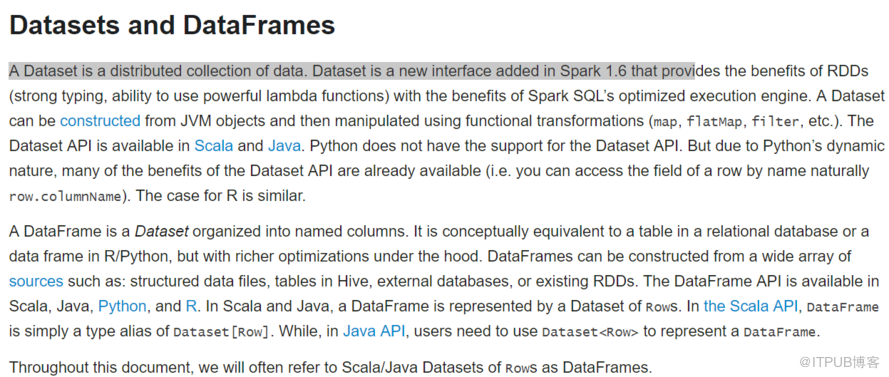This screenshot has width=889, height=377.
Task: Follow the Scala link in first paragraph
Action: point(214,146)
